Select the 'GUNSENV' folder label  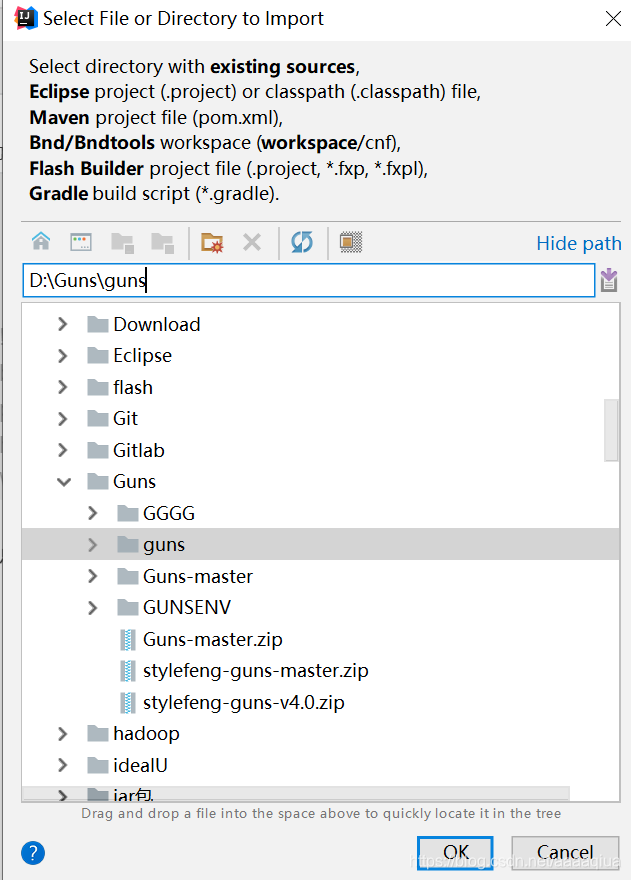click(187, 607)
